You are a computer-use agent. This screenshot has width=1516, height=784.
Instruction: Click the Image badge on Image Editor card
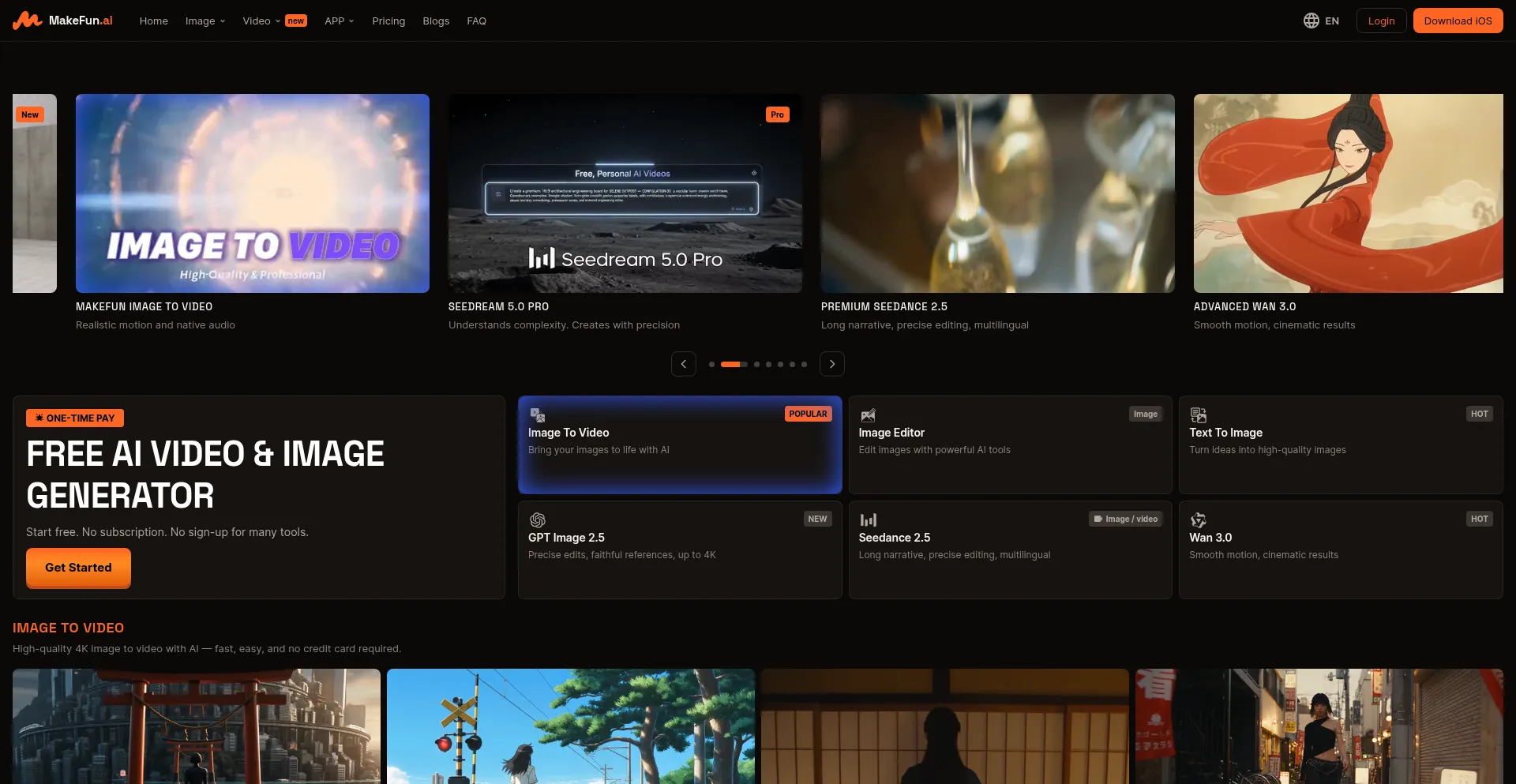coord(1145,414)
